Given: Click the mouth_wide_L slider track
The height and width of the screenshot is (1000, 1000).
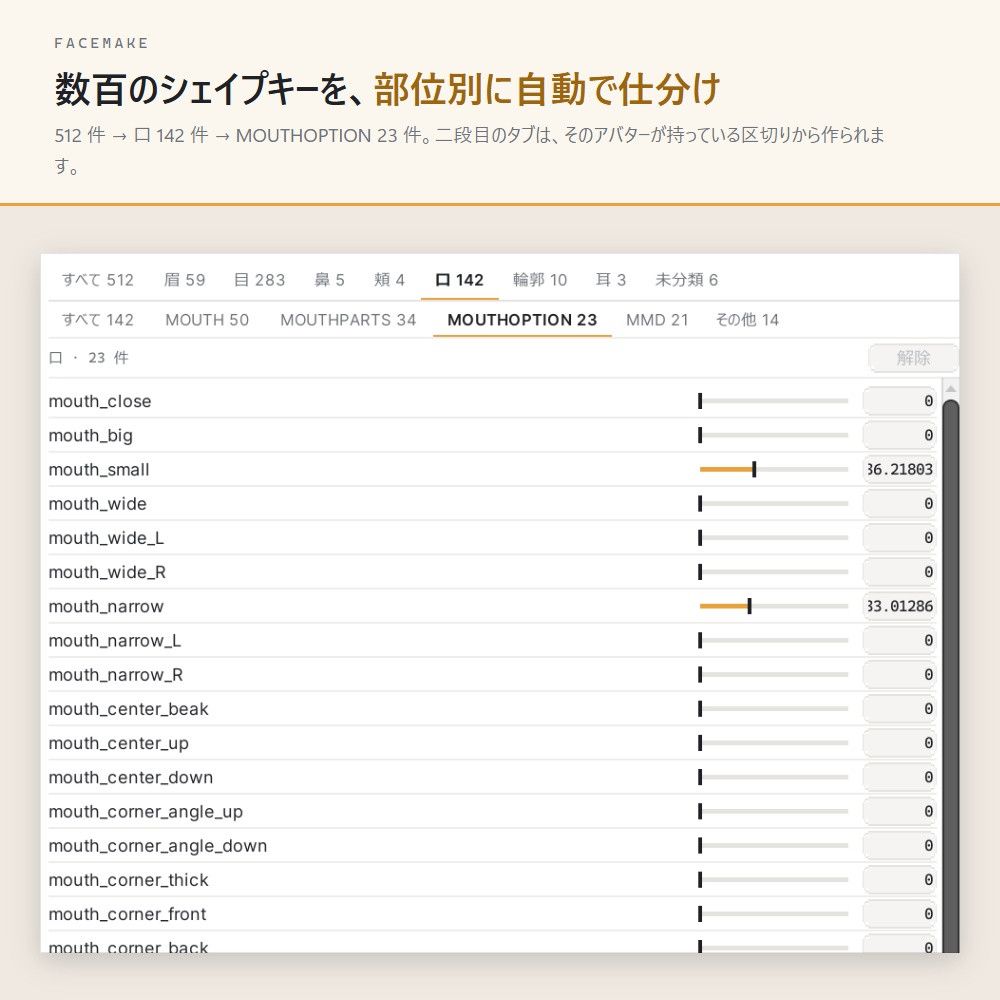Looking at the screenshot, I should pos(774,538).
